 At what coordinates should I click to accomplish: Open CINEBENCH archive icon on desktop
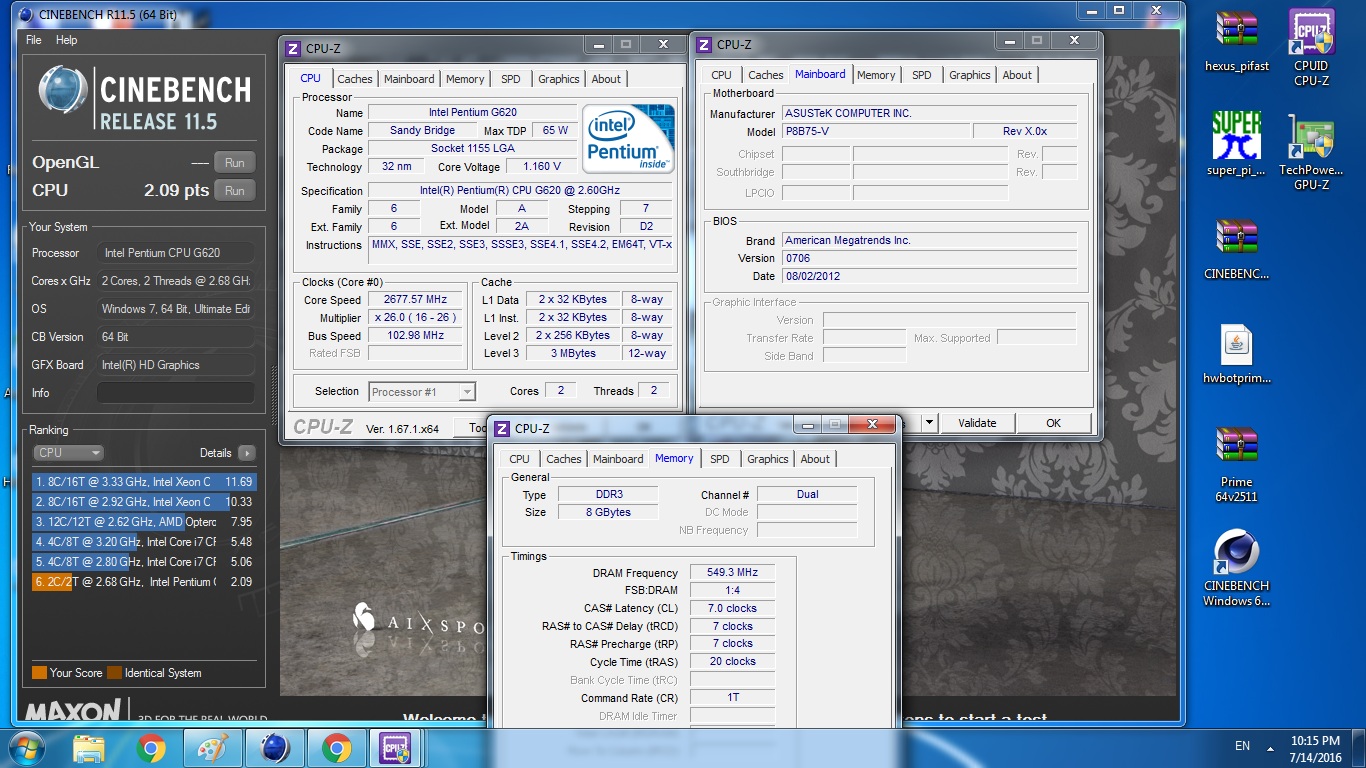pyautogui.click(x=1236, y=249)
